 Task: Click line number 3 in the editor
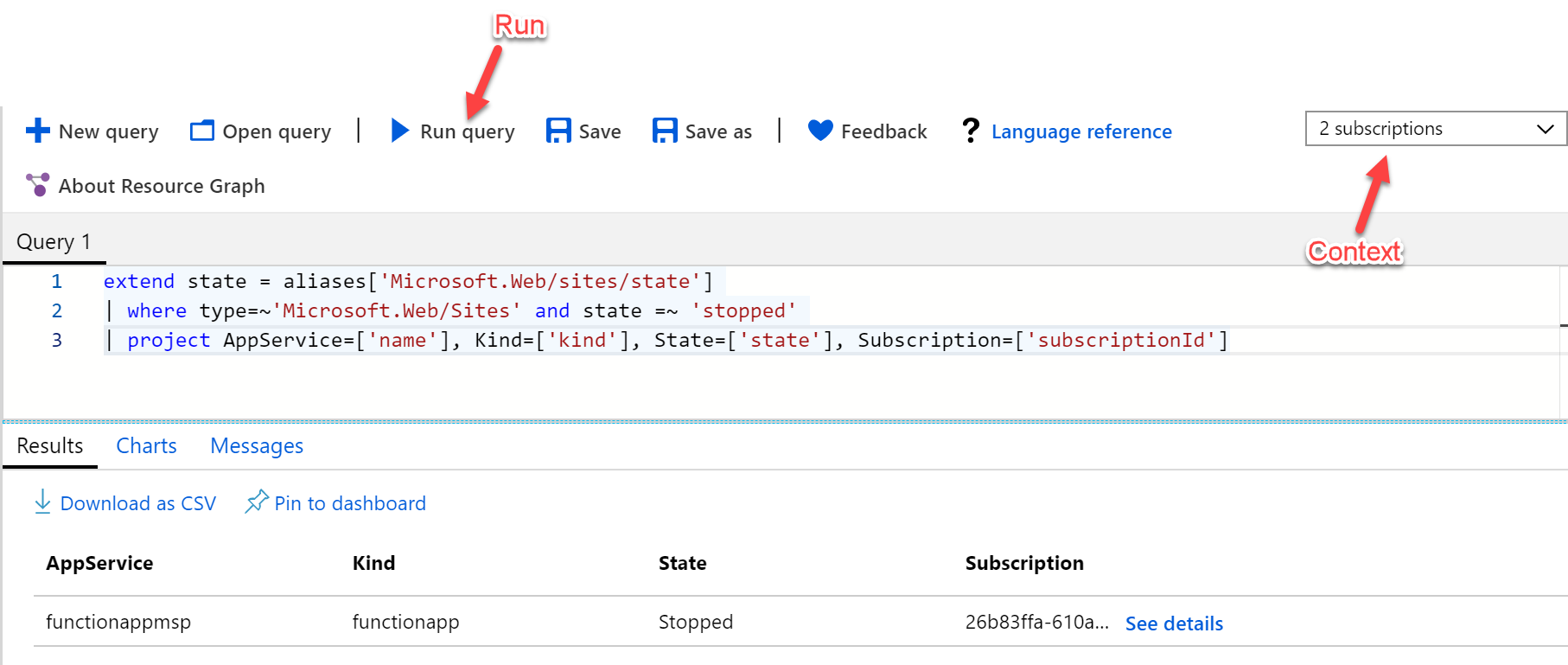coord(57,340)
